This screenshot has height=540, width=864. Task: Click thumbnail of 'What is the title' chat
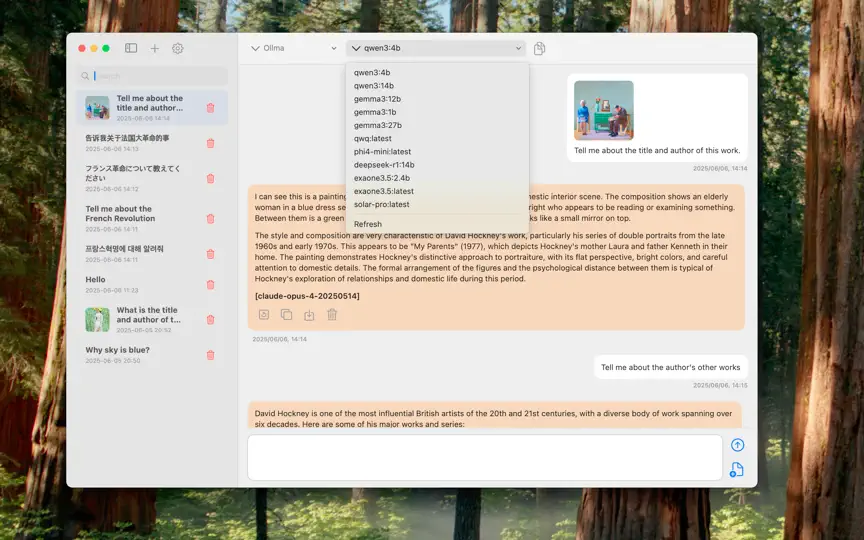click(x=98, y=320)
